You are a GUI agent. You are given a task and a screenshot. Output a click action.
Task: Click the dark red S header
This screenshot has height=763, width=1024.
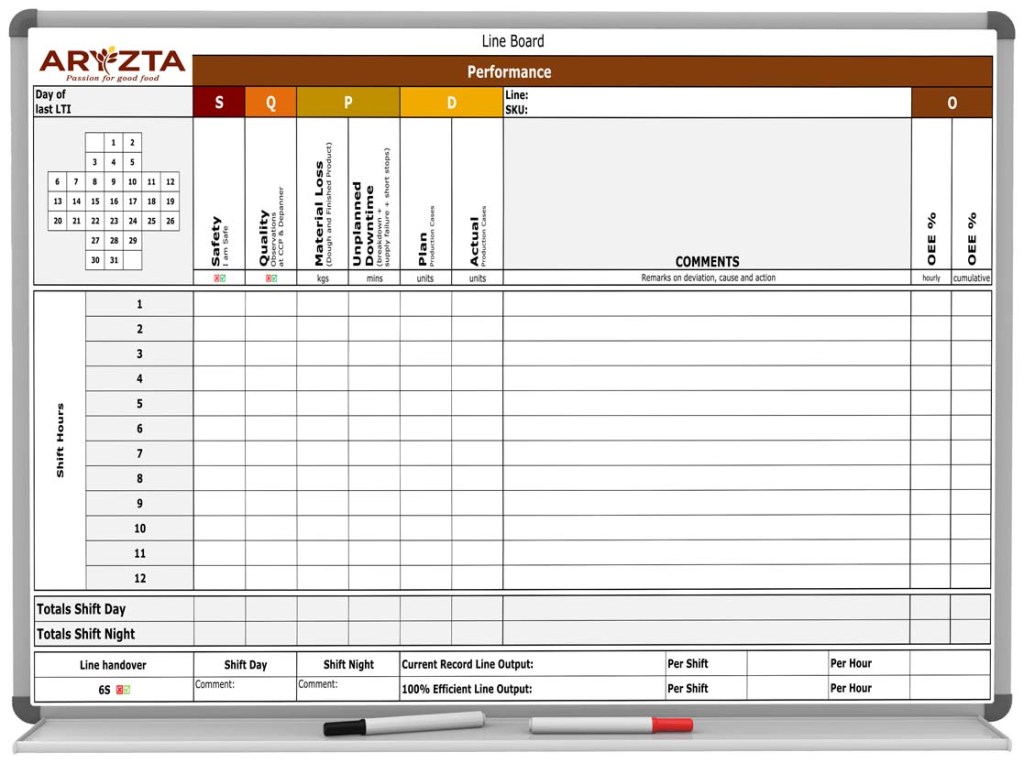tap(219, 103)
